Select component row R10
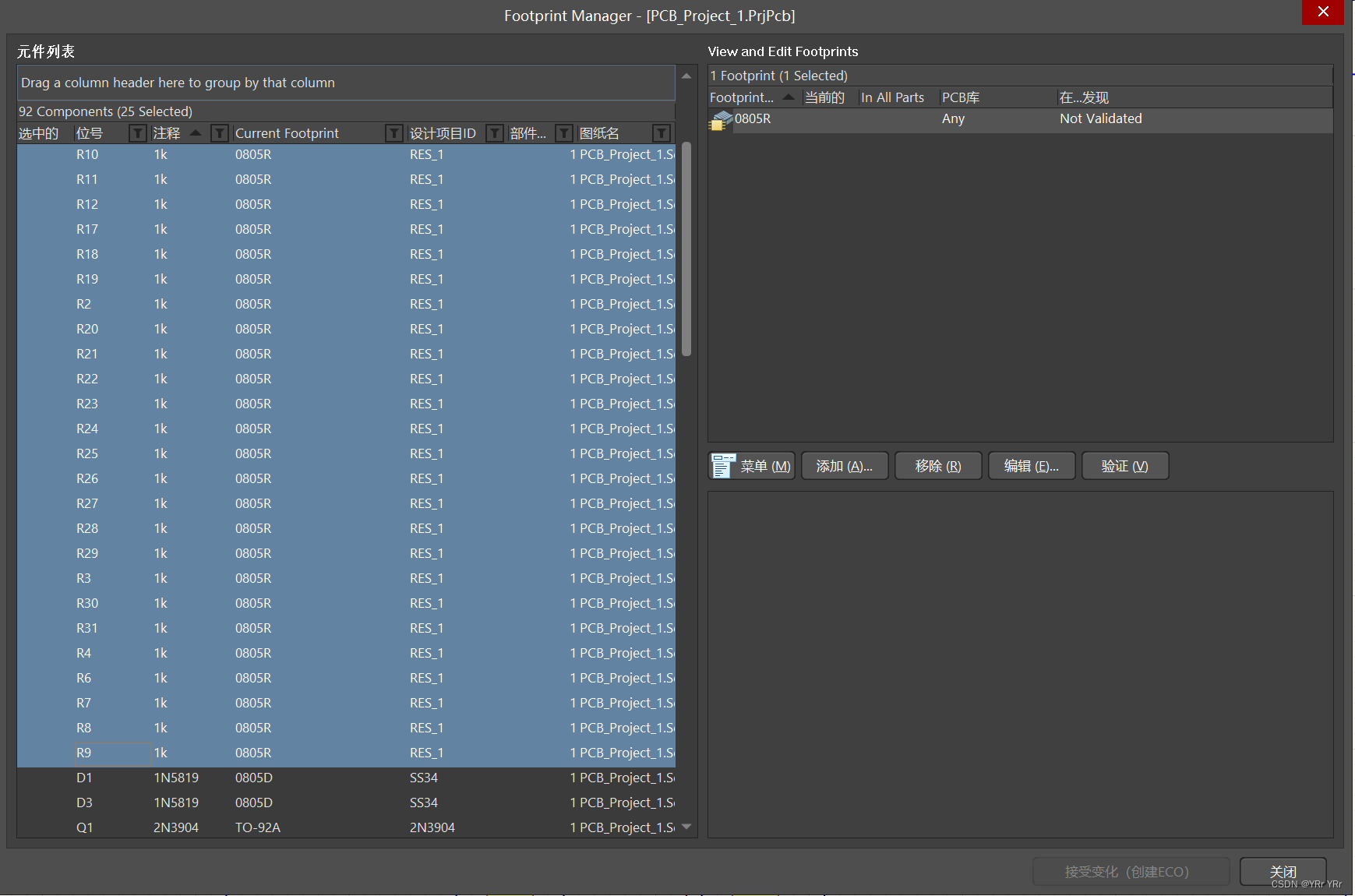This screenshot has height=896, width=1355. click(x=346, y=154)
